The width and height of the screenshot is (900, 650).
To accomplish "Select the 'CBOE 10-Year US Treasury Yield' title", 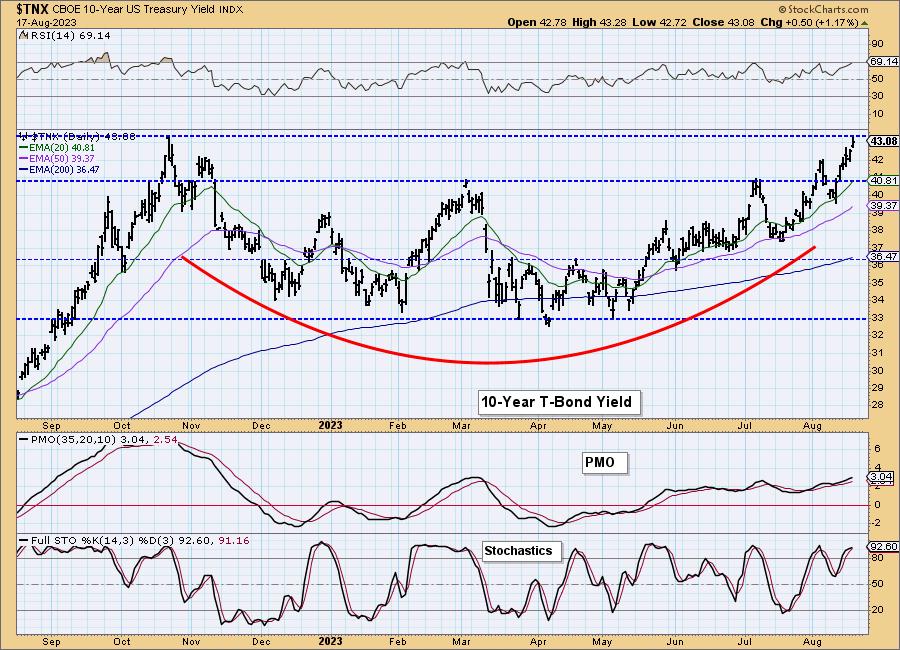I will coord(134,10).
